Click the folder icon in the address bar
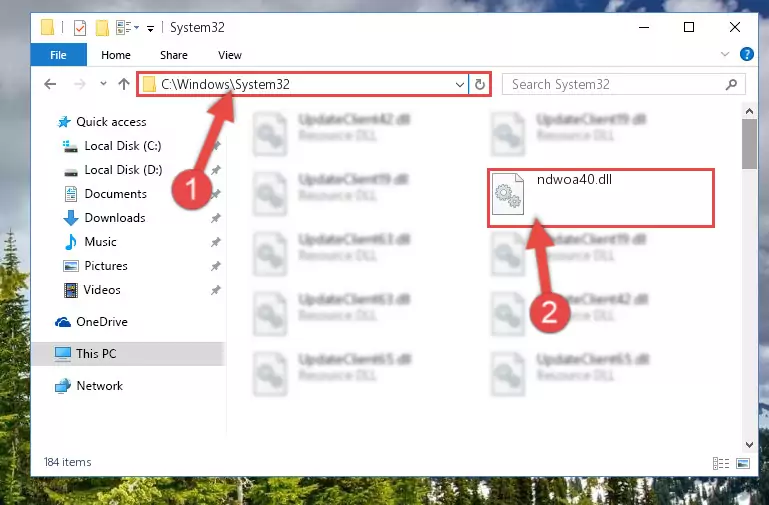 (149, 84)
